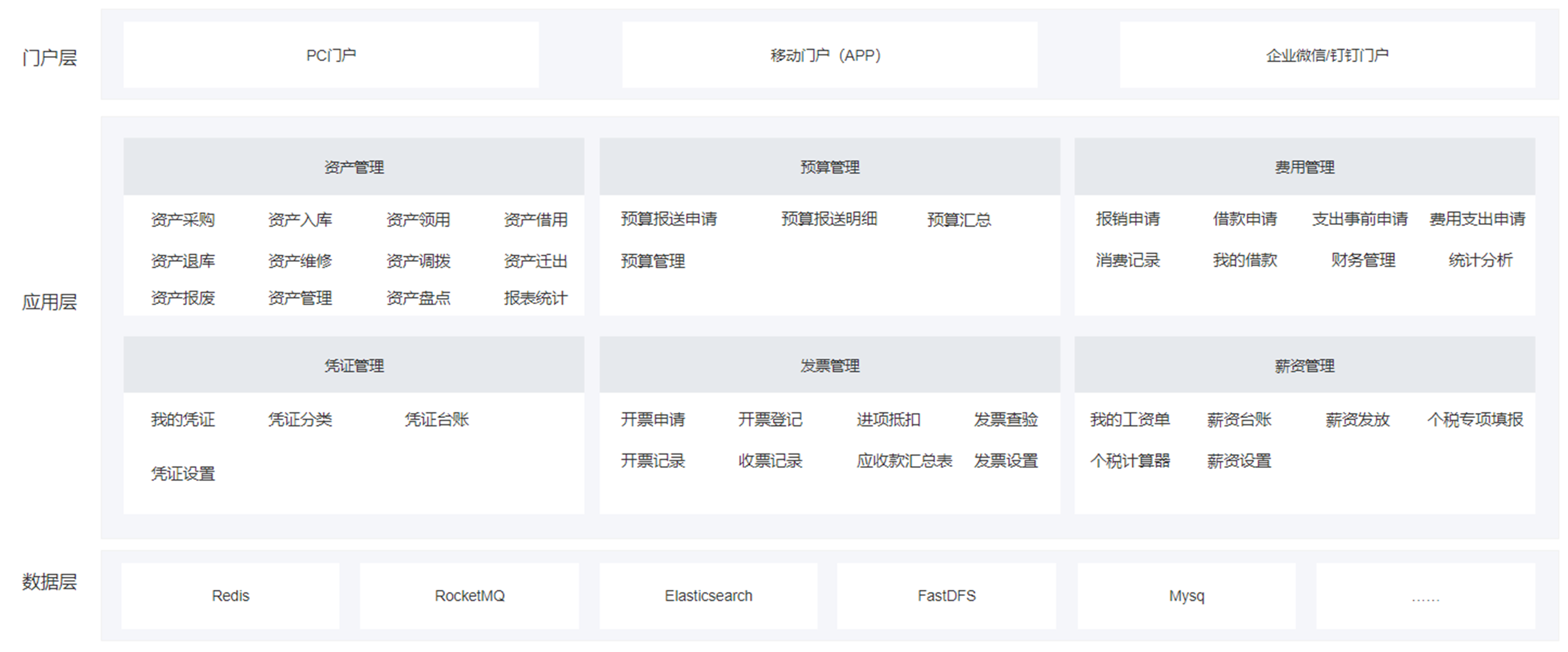Select 个税计算器 item

pyautogui.click(x=1130, y=461)
